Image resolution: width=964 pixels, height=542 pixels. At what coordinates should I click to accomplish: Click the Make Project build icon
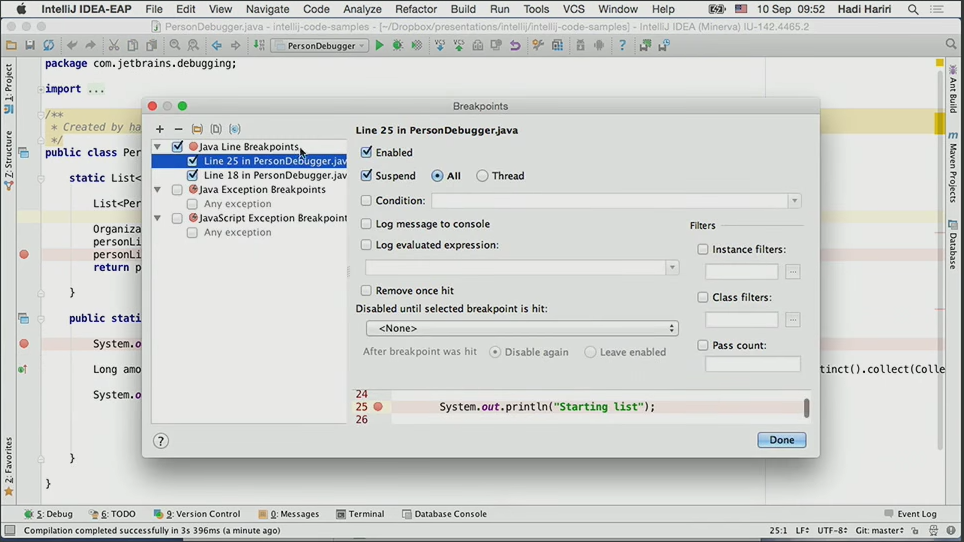click(259, 45)
